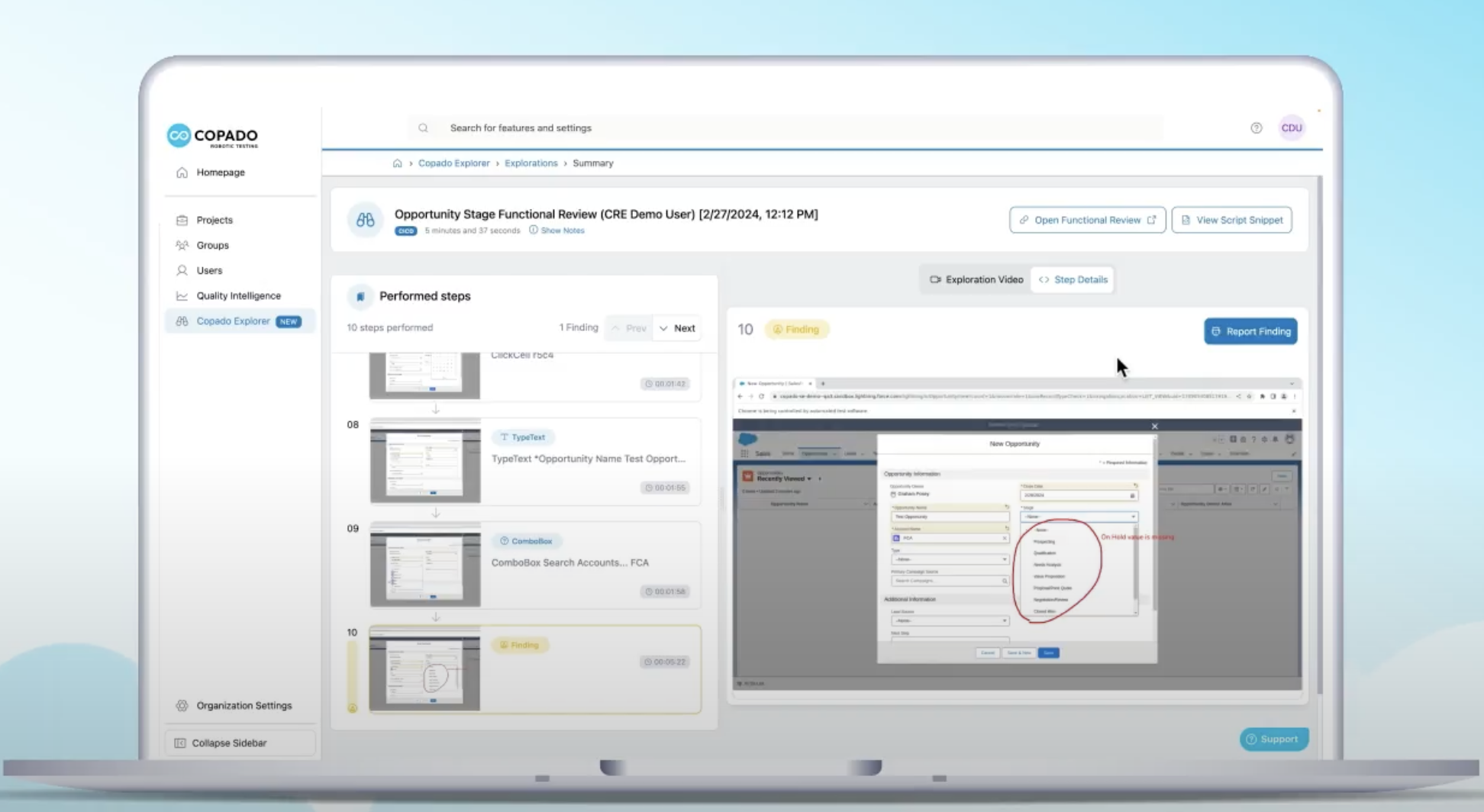Select step 10 finding thumbnail
The image size is (1484, 812).
tap(425, 669)
